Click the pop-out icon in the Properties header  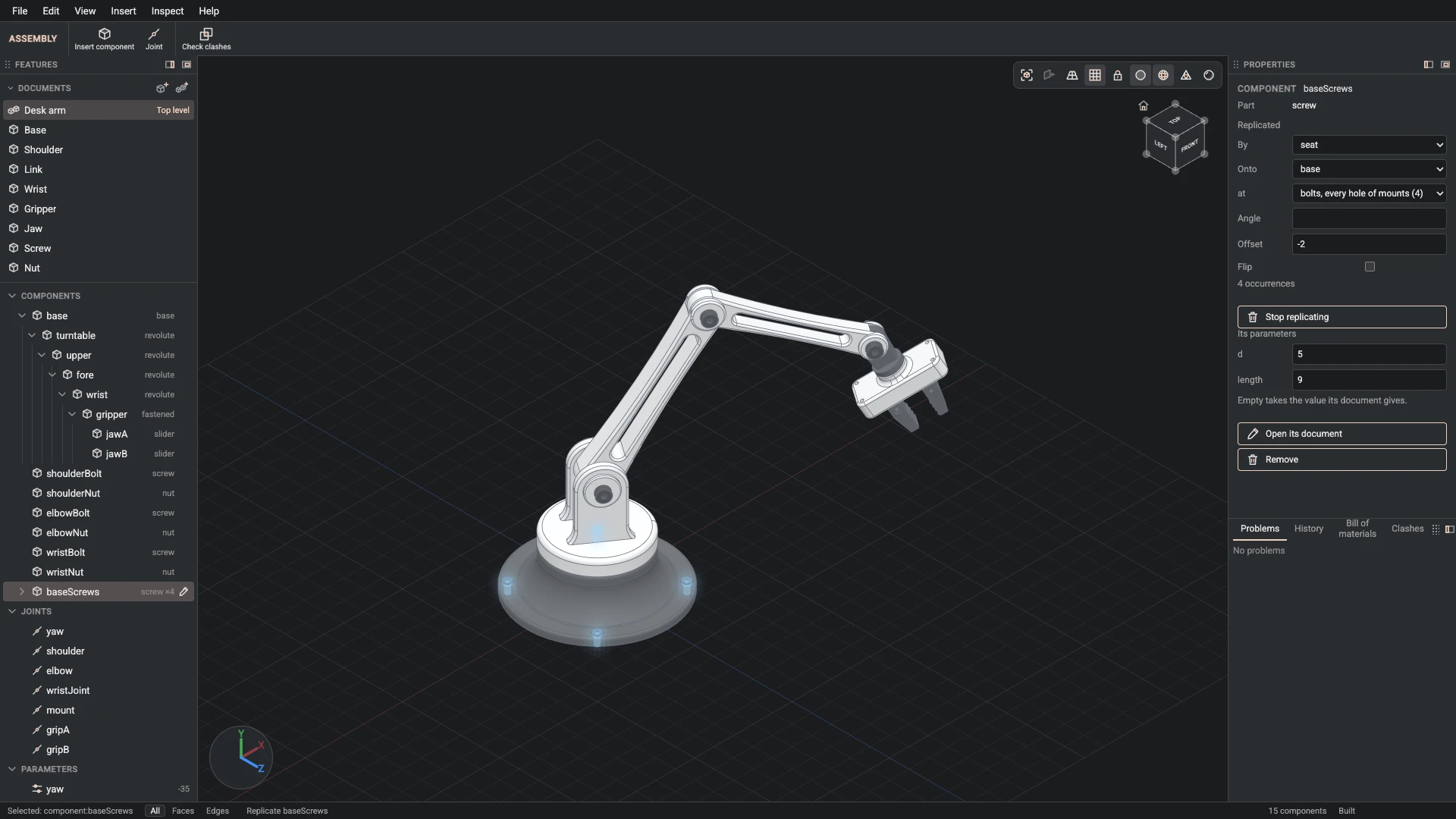point(1445,64)
